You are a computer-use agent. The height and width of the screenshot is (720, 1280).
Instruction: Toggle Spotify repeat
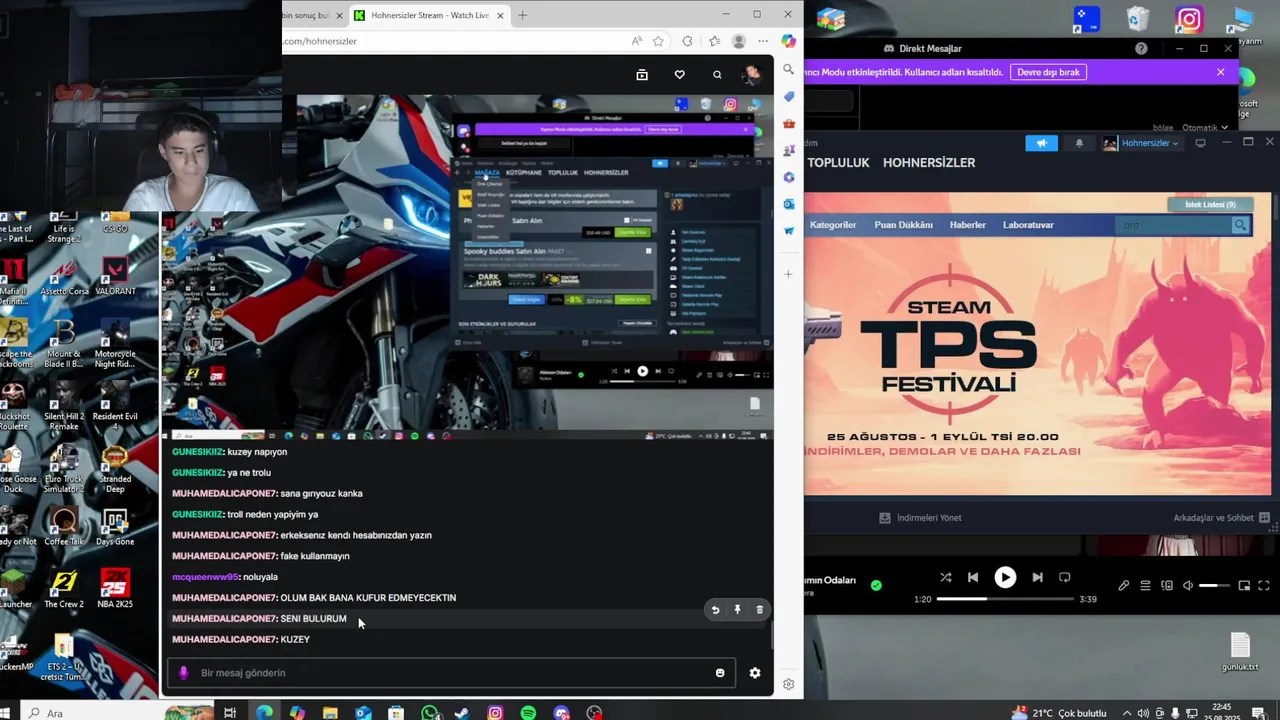click(1064, 577)
